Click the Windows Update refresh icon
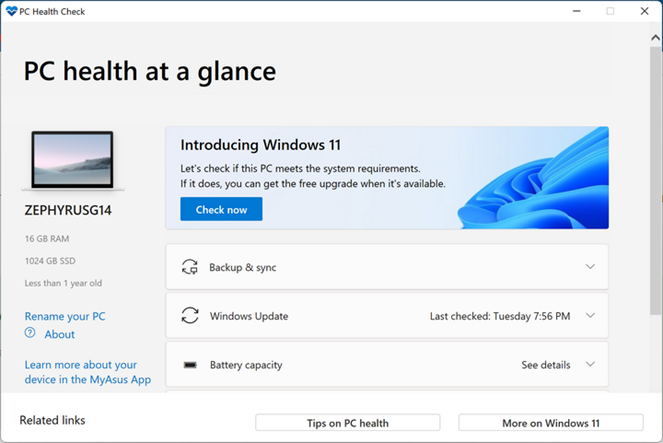This screenshot has height=443, width=663. (190, 315)
